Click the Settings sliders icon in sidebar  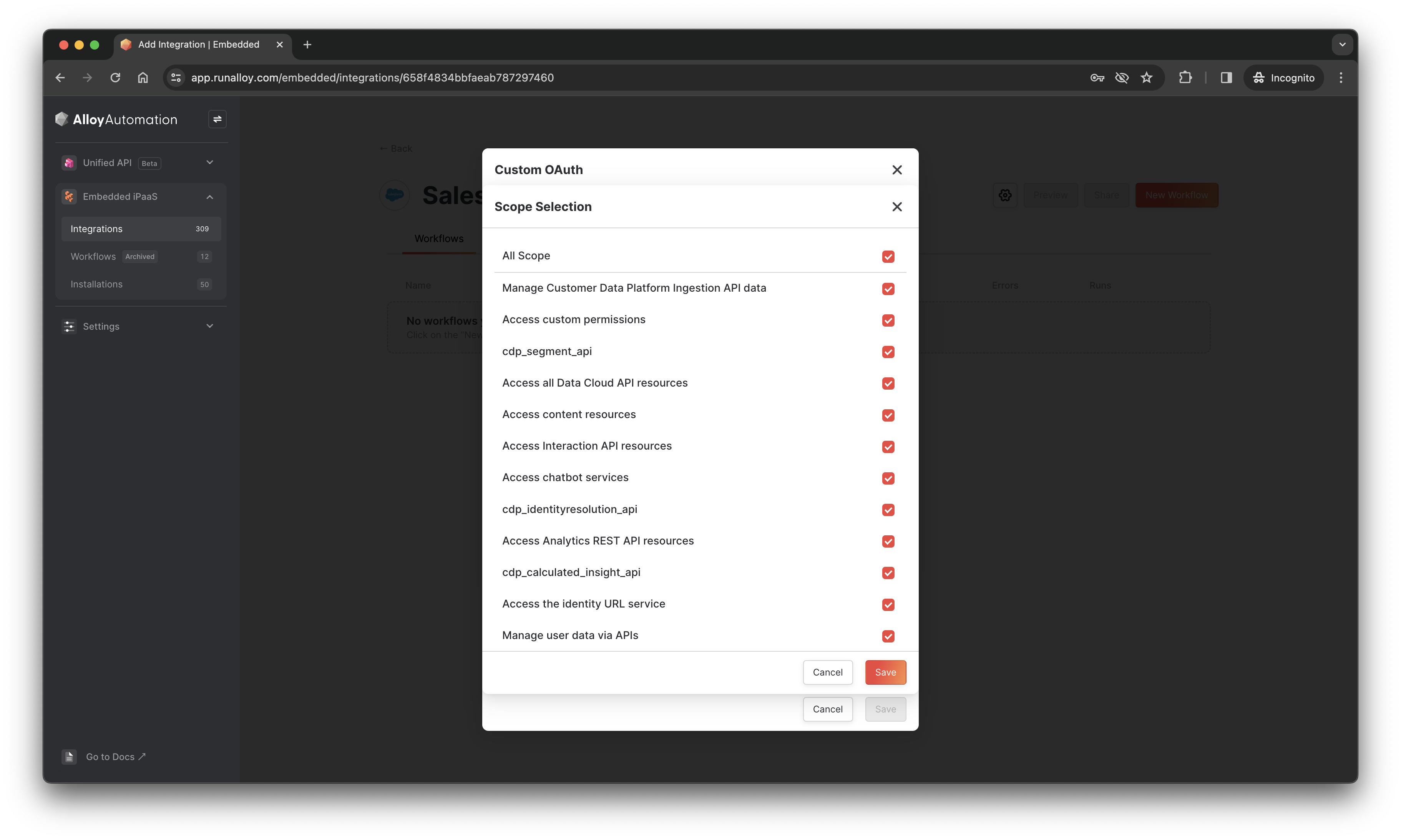(x=69, y=327)
